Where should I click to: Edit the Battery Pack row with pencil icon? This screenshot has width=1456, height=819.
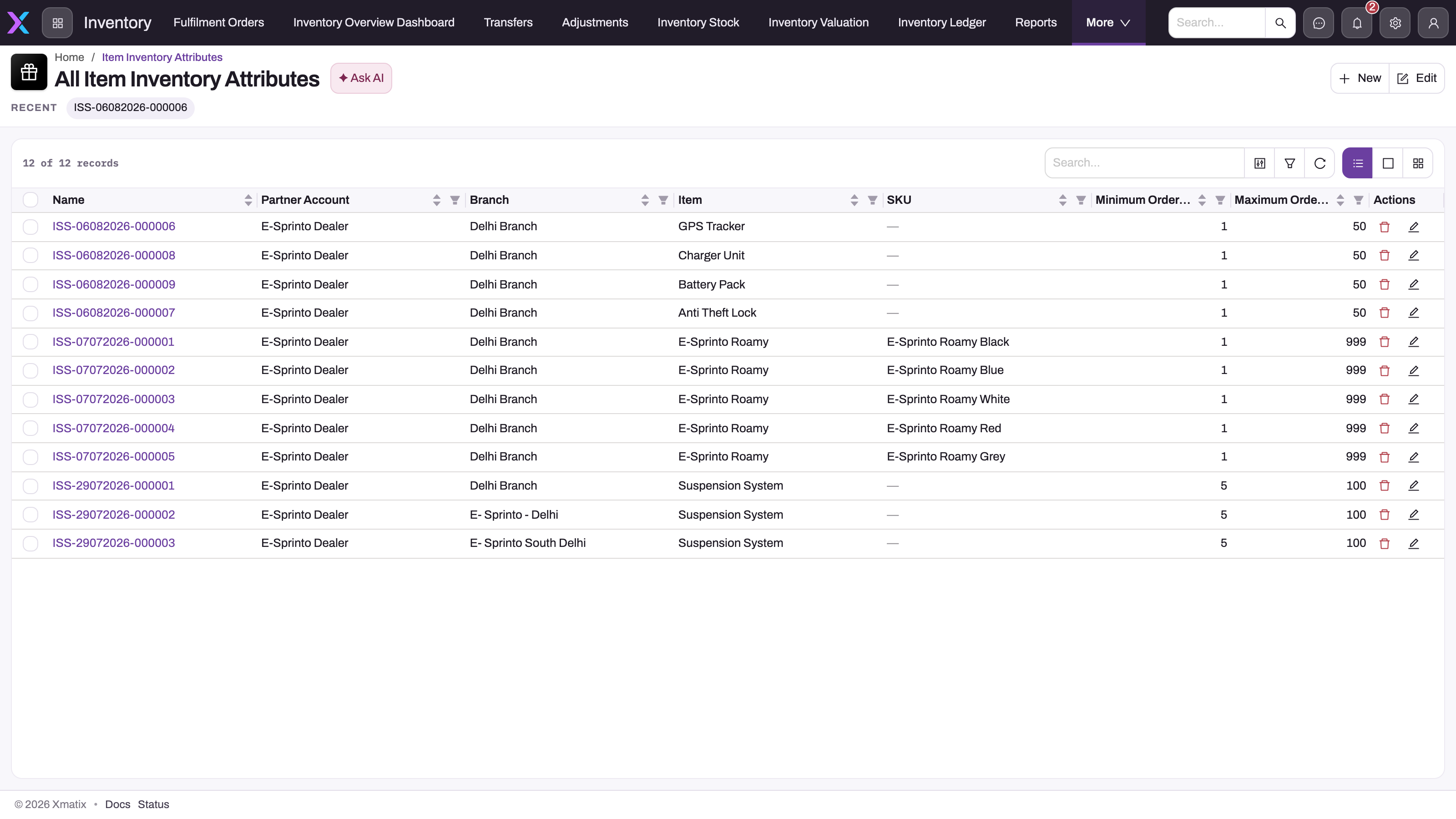coord(1413,284)
